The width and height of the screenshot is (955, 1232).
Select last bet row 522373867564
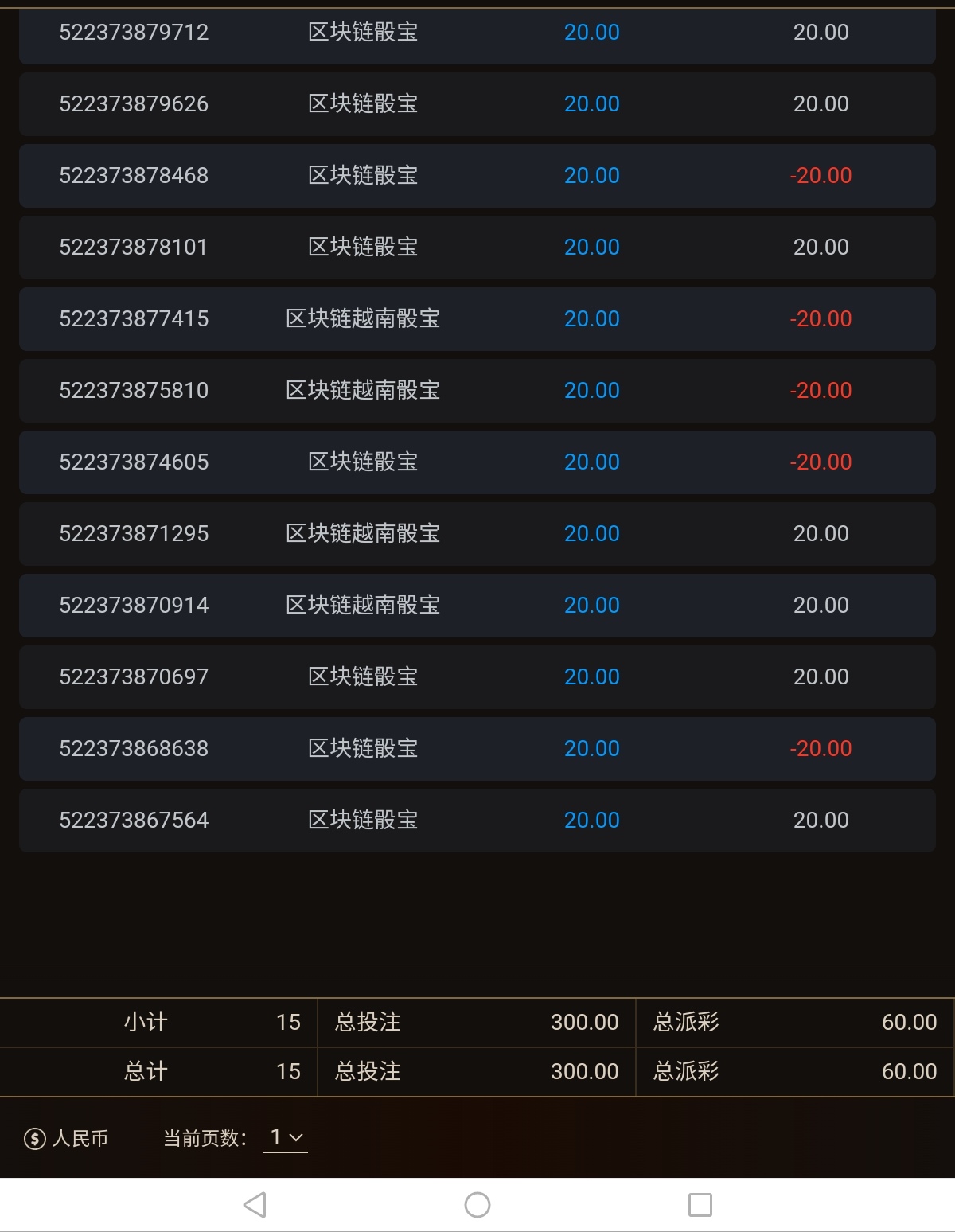[x=477, y=821]
